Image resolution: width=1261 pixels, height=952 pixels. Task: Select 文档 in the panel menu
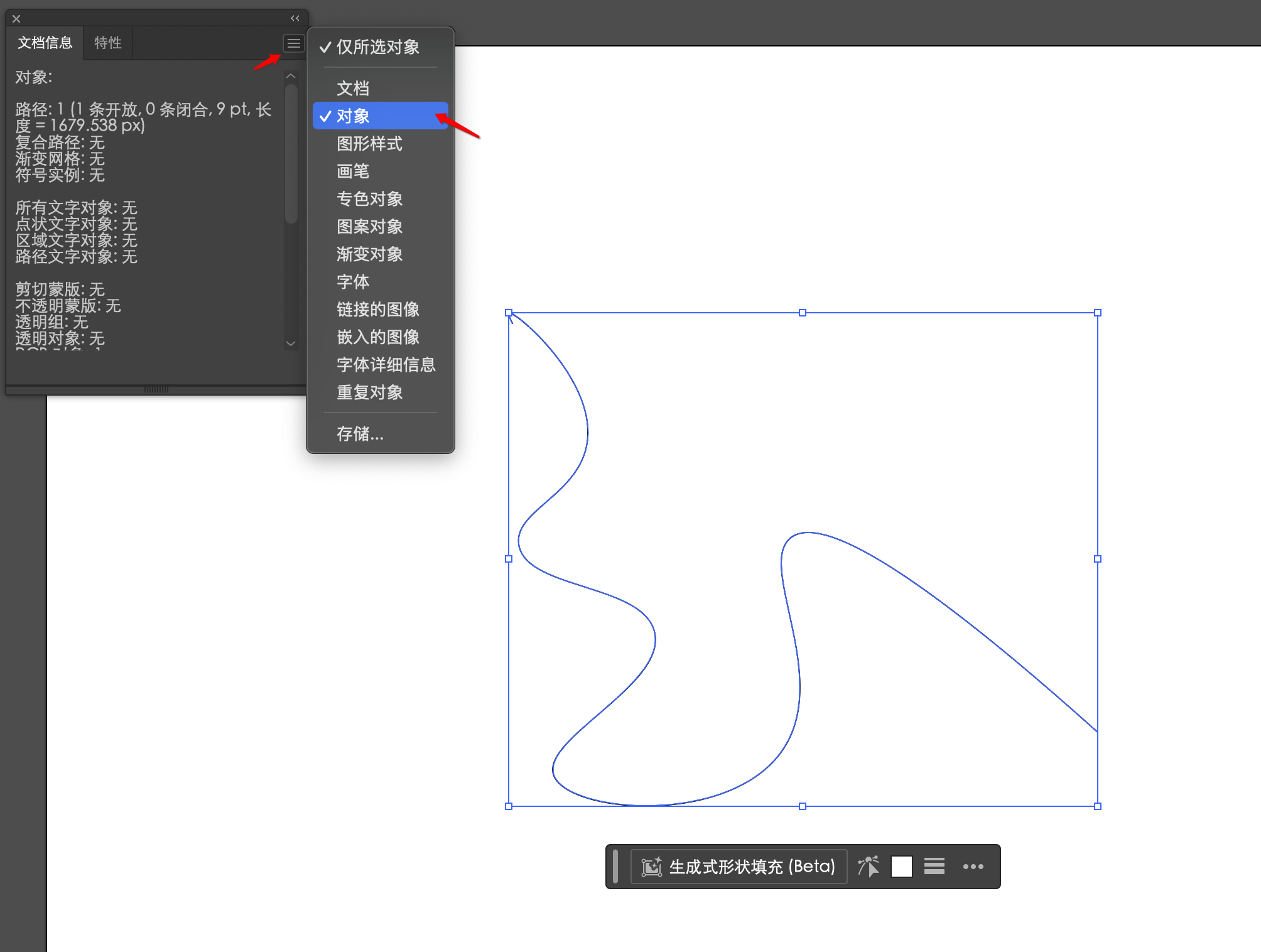(353, 88)
